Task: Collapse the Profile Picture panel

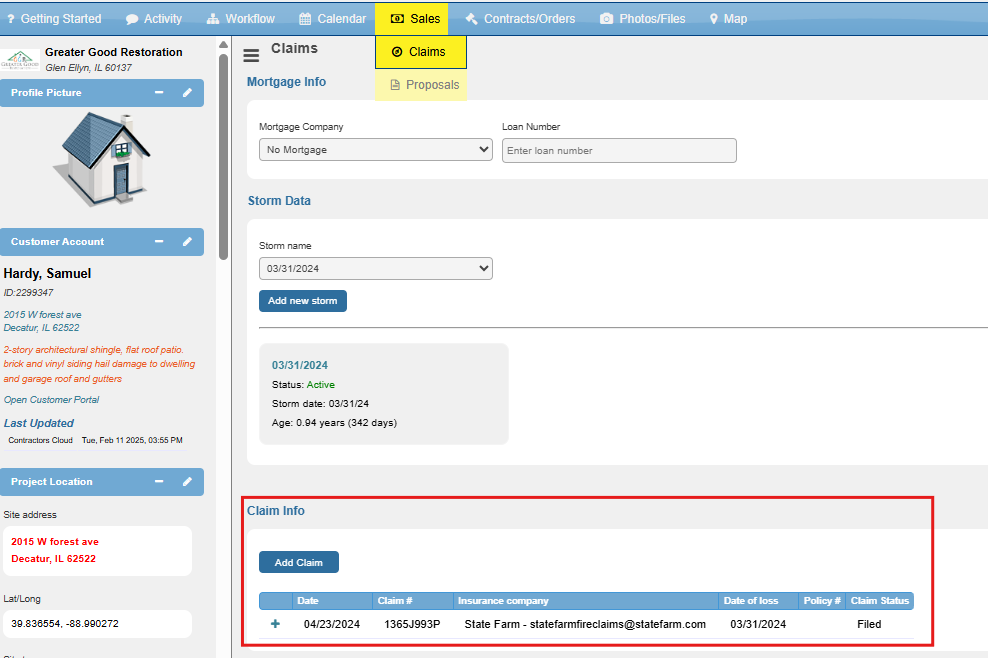Action: pos(159,93)
